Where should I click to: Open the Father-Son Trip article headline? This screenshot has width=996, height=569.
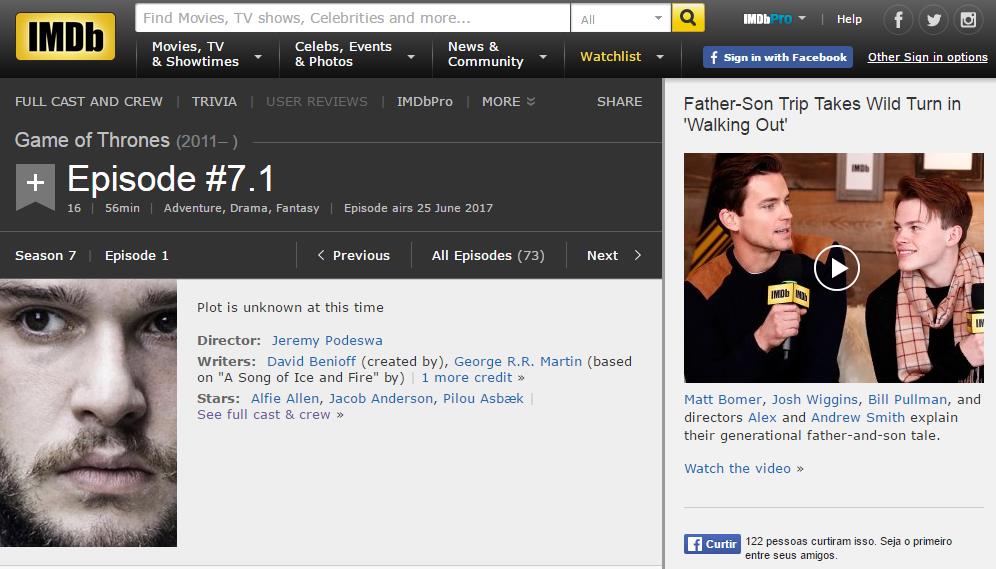tap(822, 114)
